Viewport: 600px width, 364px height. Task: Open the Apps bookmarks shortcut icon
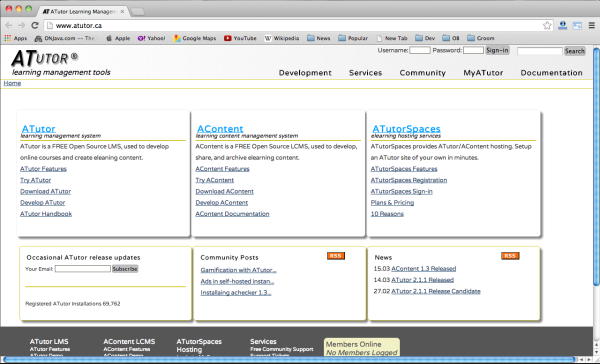pos(8,38)
